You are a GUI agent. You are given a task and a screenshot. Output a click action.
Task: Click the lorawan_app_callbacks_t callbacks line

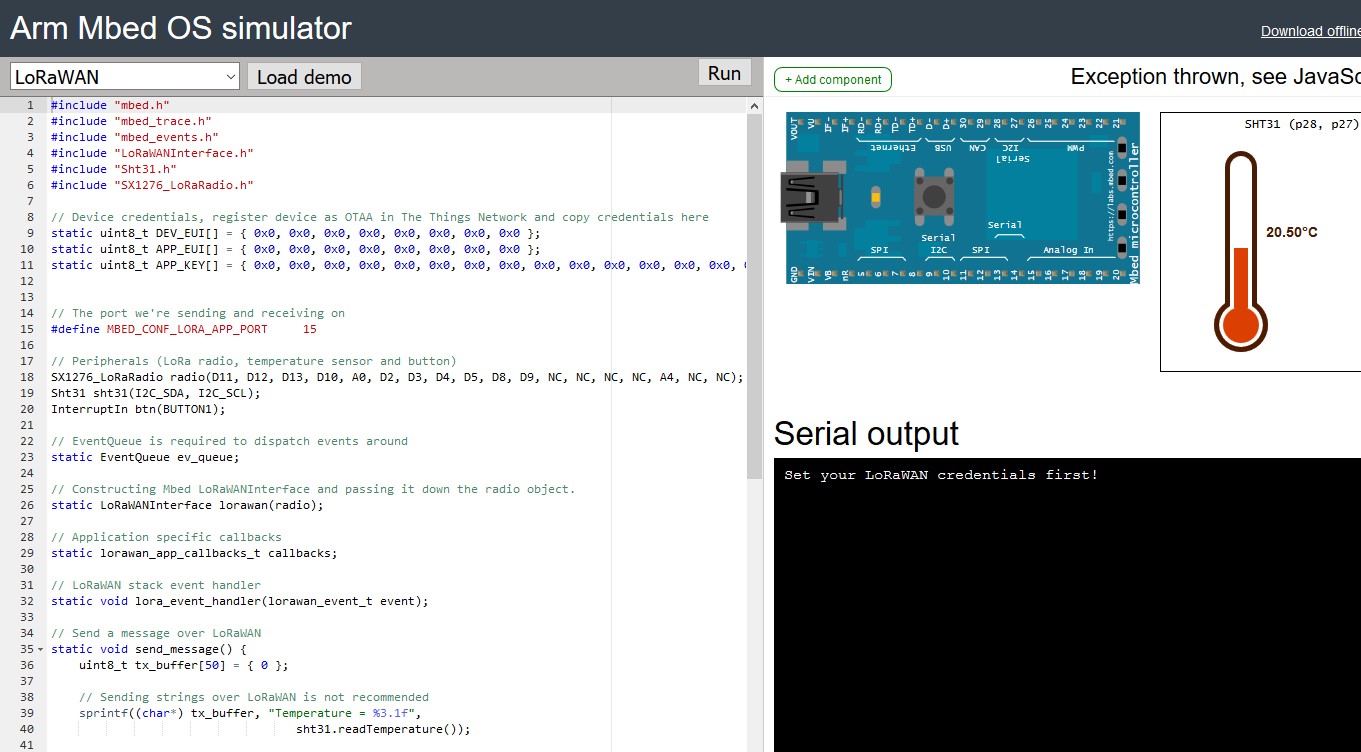pos(194,553)
